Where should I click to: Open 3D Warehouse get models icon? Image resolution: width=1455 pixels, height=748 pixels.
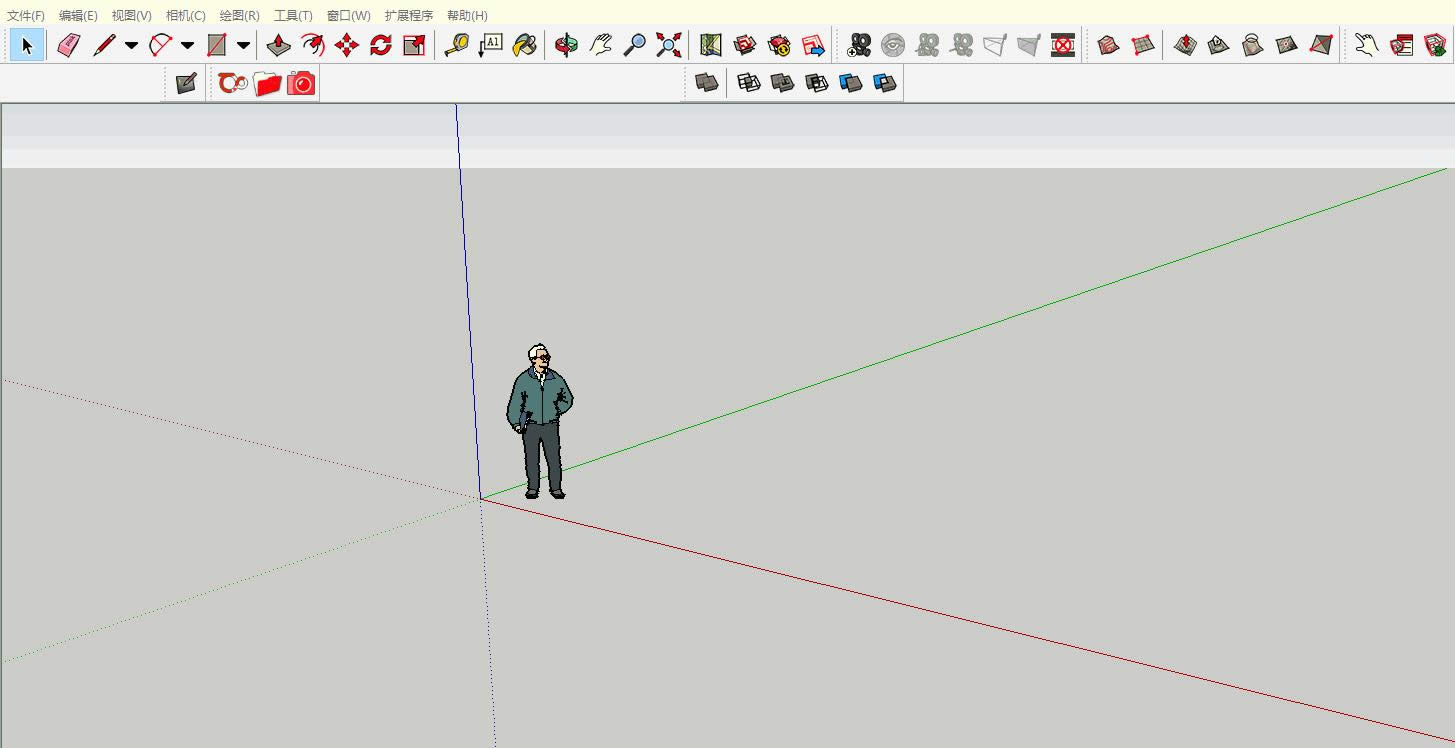745,45
